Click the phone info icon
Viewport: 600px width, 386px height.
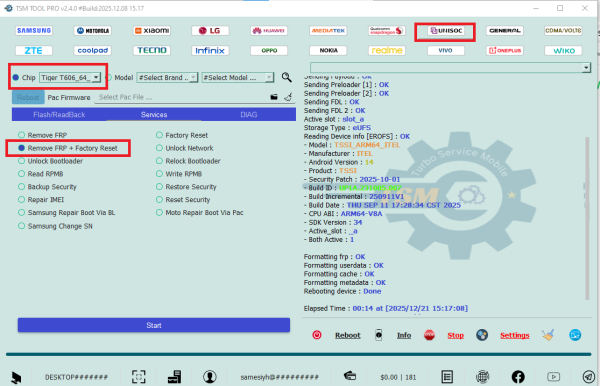[378, 335]
